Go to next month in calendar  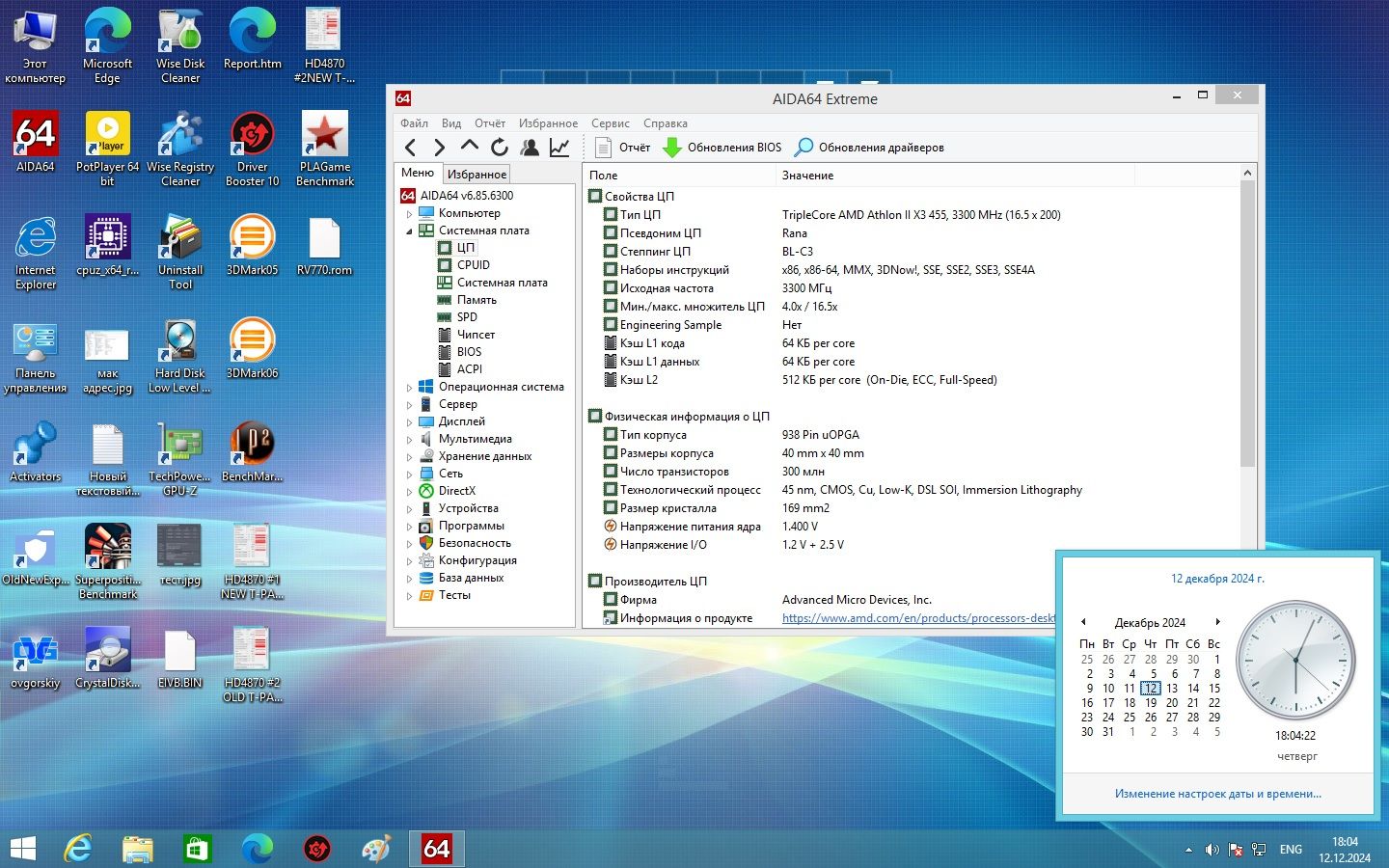pos(1218,622)
